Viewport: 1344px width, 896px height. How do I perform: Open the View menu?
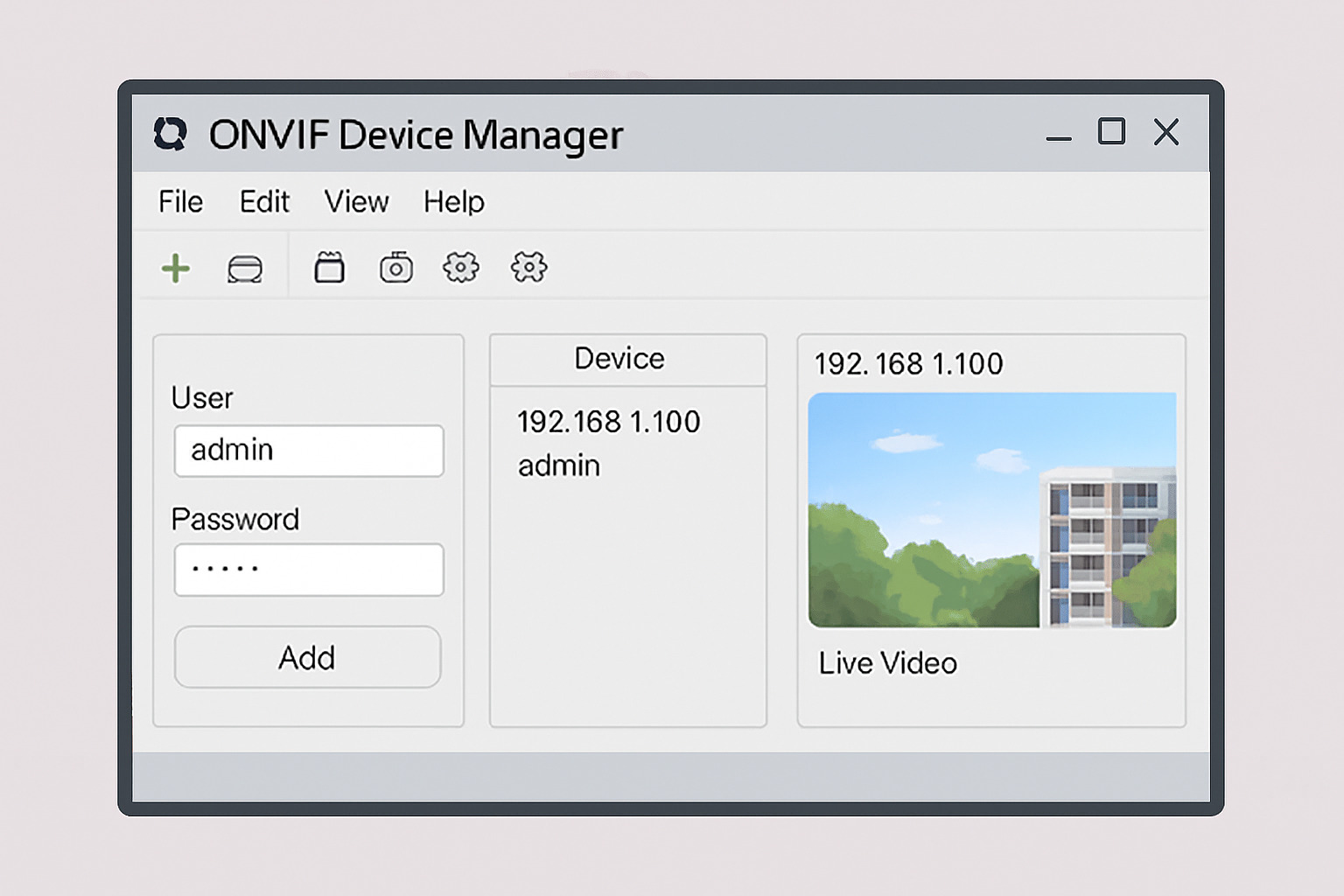coord(356,202)
